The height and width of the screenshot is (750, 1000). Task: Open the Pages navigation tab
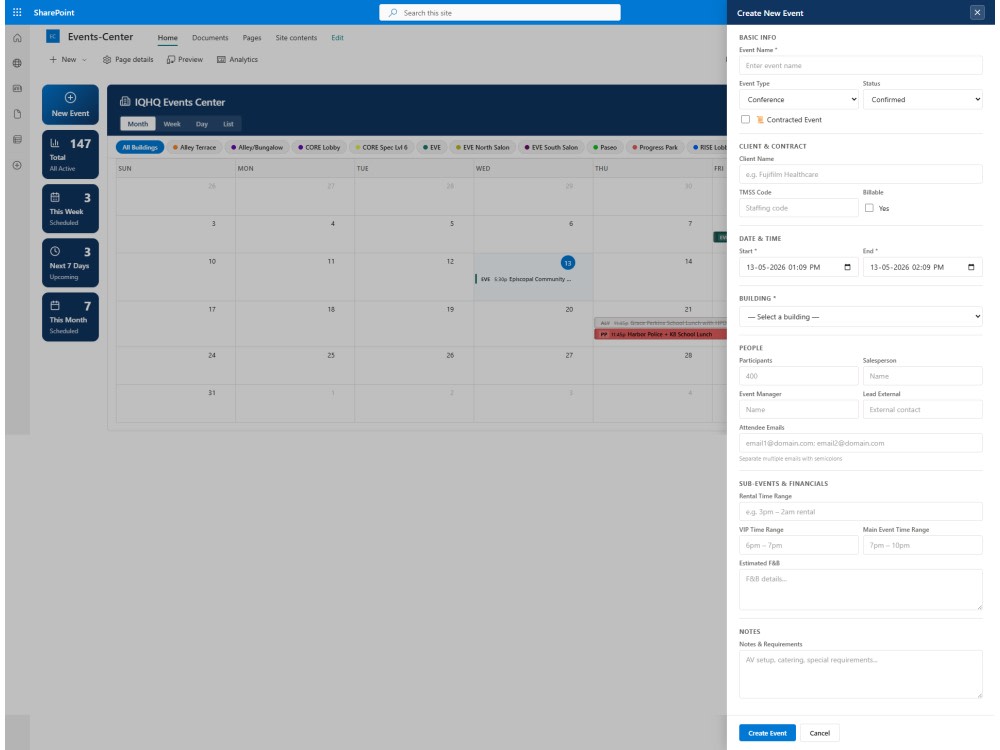click(252, 38)
